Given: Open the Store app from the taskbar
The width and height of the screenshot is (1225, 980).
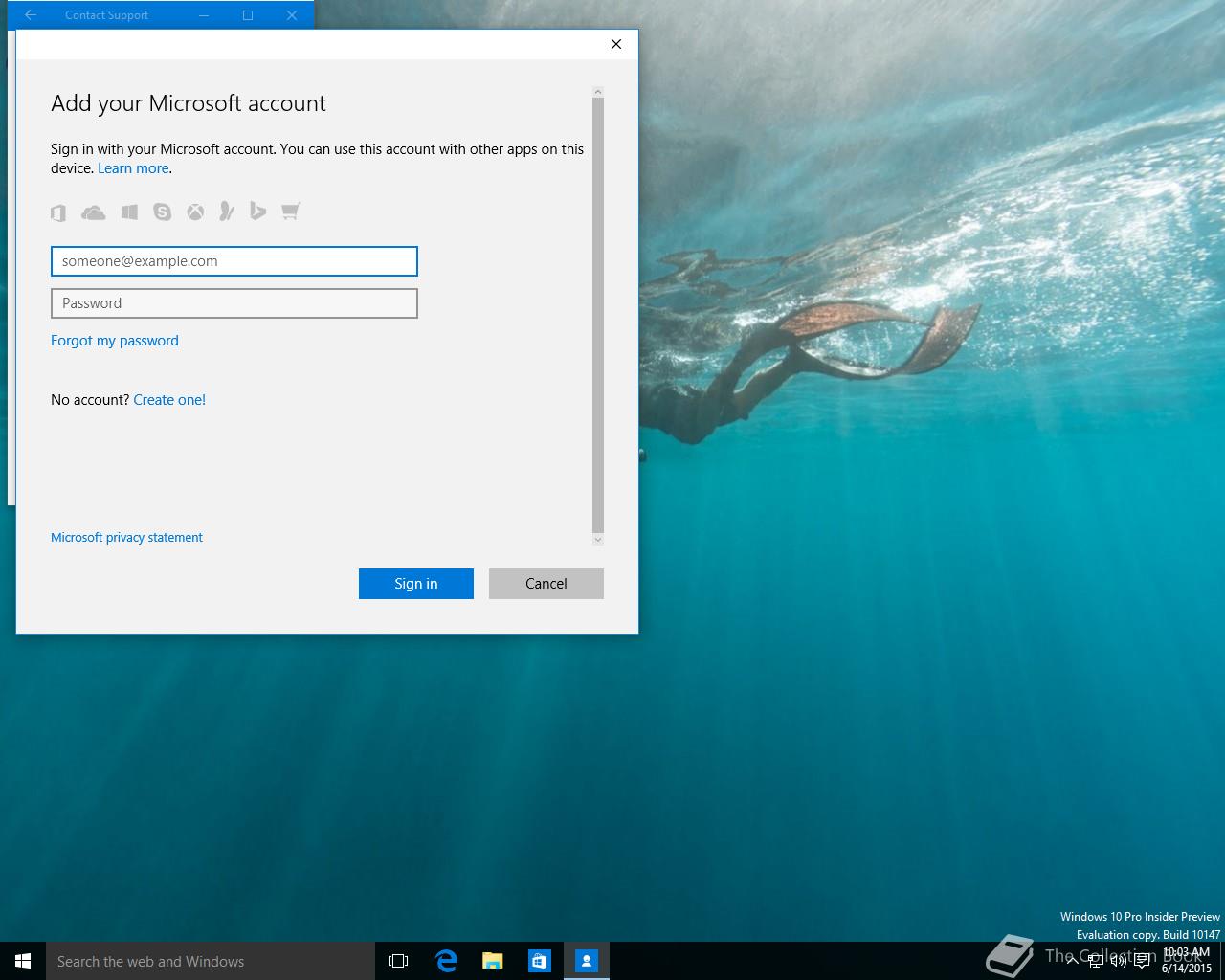Looking at the screenshot, I should click(540, 961).
